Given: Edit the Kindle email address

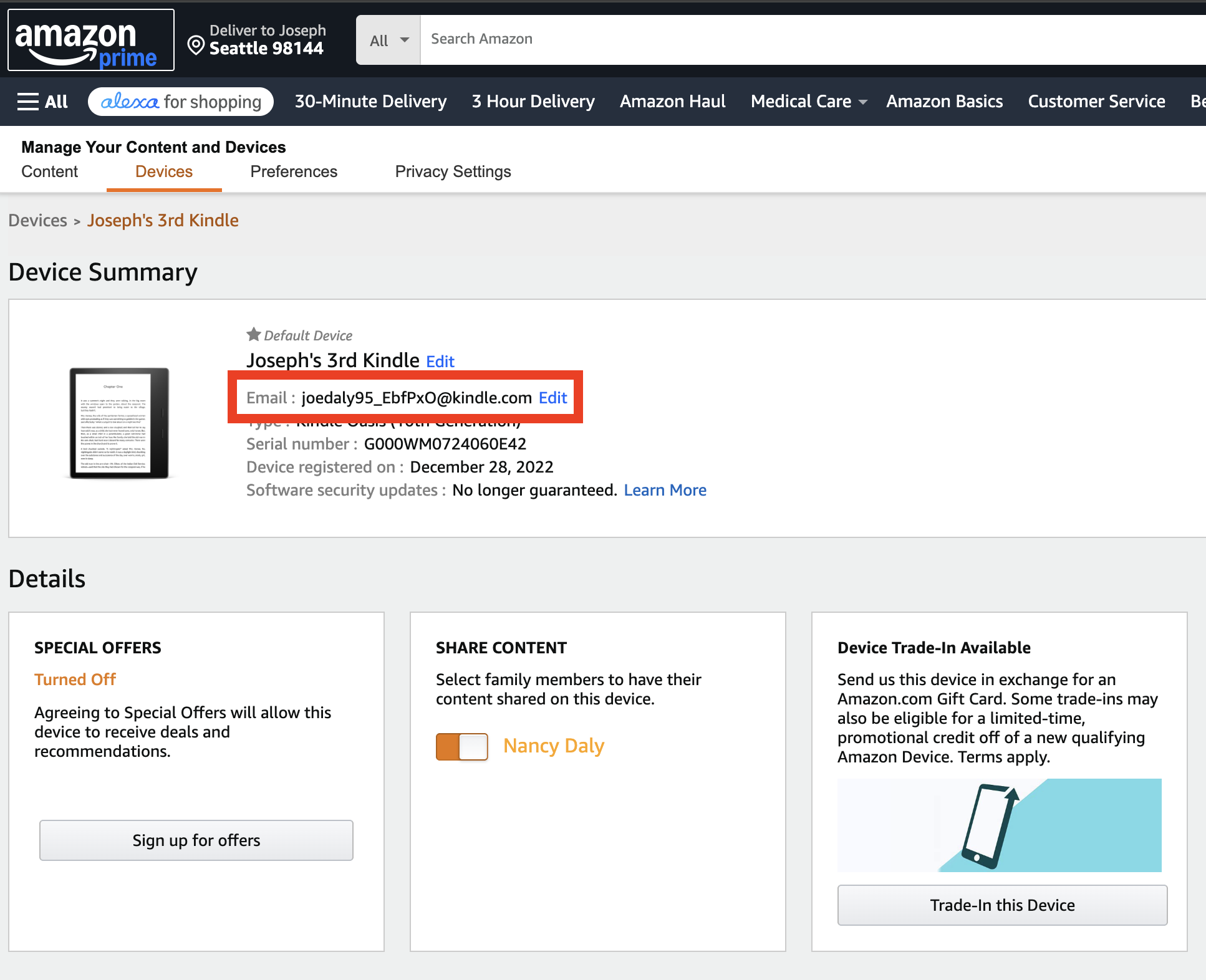Looking at the screenshot, I should [553, 398].
